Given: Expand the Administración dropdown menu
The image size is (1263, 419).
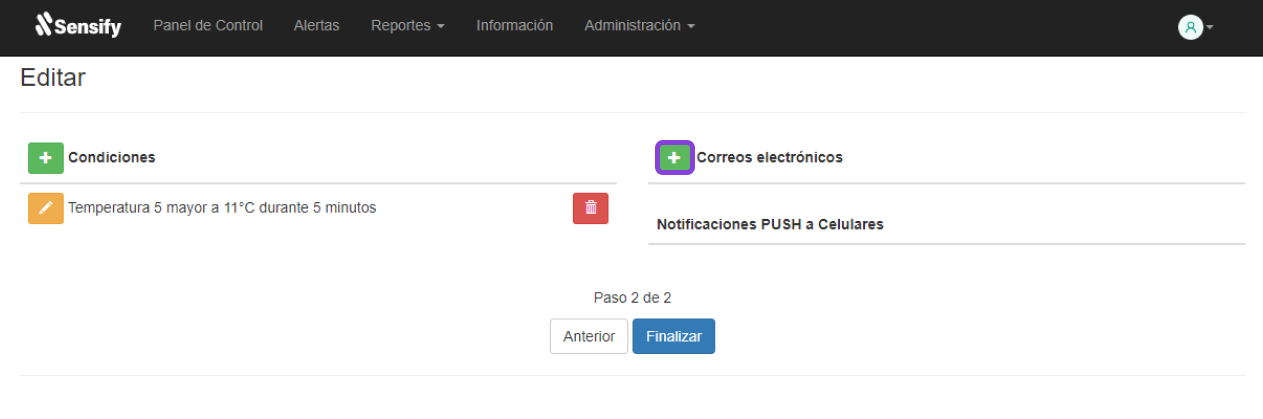Looking at the screenshot, I should point(640,26).
